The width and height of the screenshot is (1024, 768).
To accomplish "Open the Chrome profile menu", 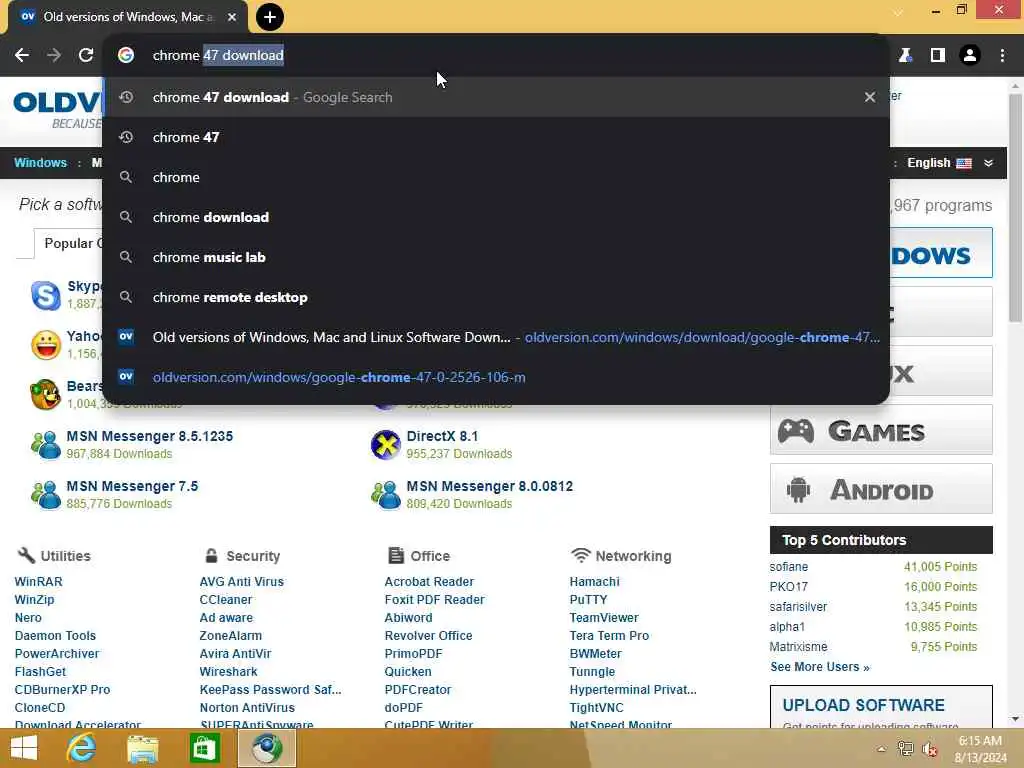I will coord(970,56).
